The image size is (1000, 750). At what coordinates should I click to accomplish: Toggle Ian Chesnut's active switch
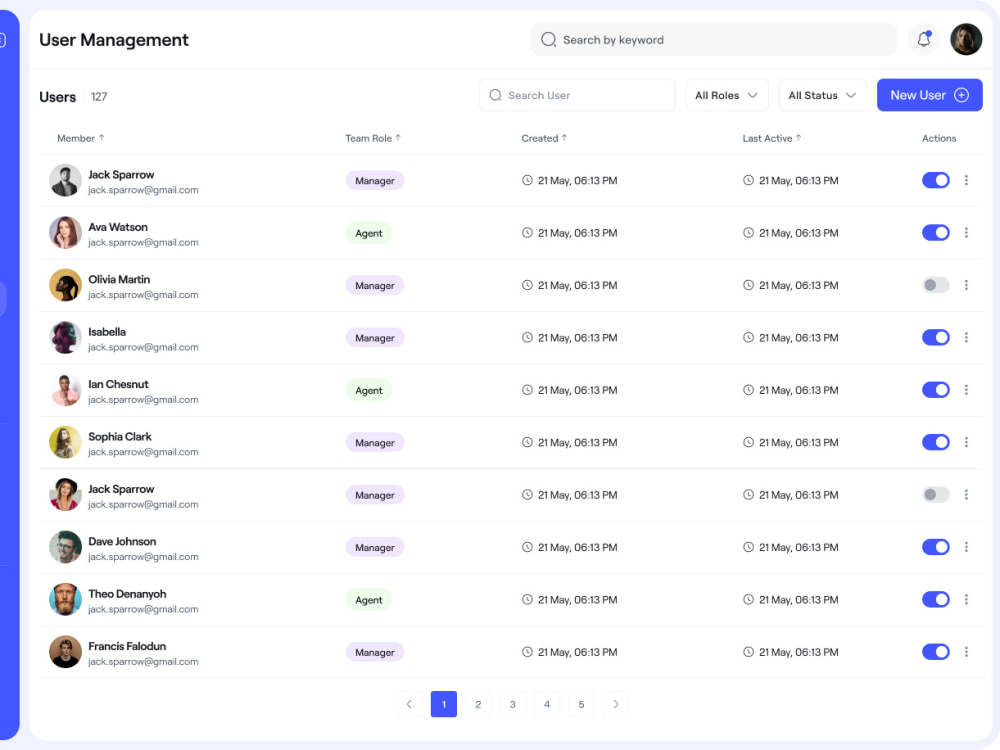click(936, 390)
